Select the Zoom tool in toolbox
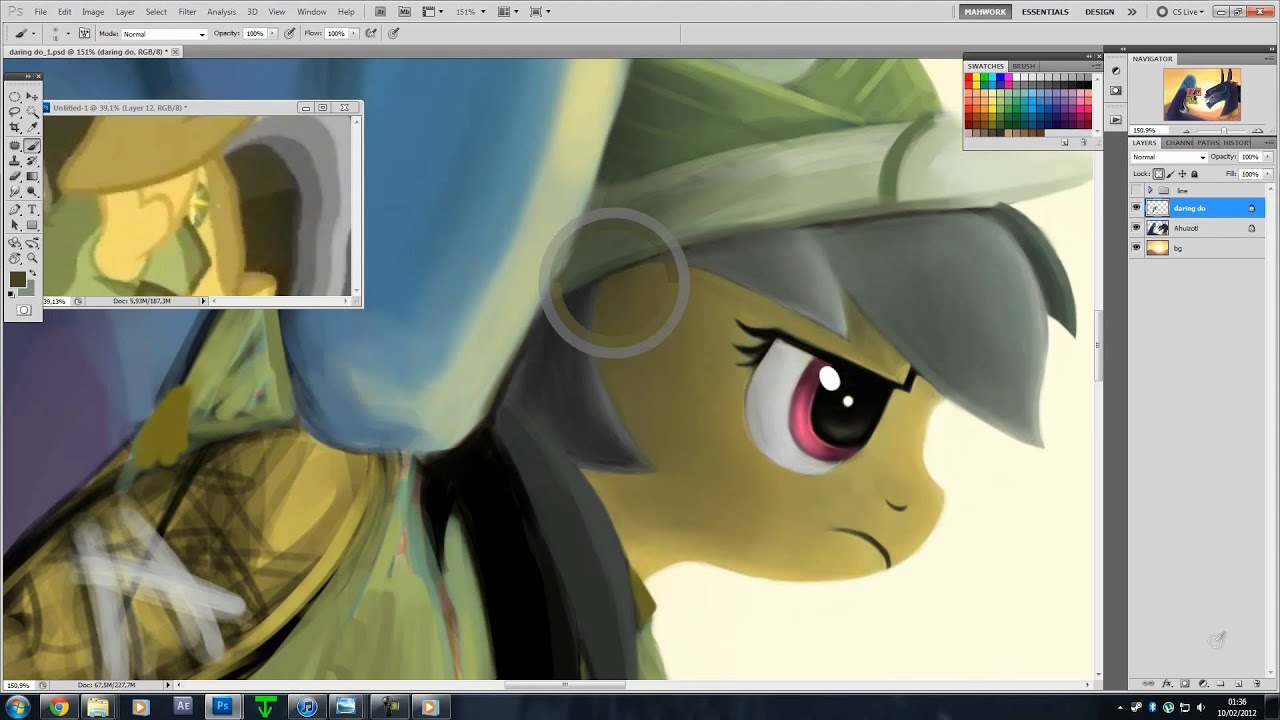This screenshot has width=1280, height=720. [32, 258]
